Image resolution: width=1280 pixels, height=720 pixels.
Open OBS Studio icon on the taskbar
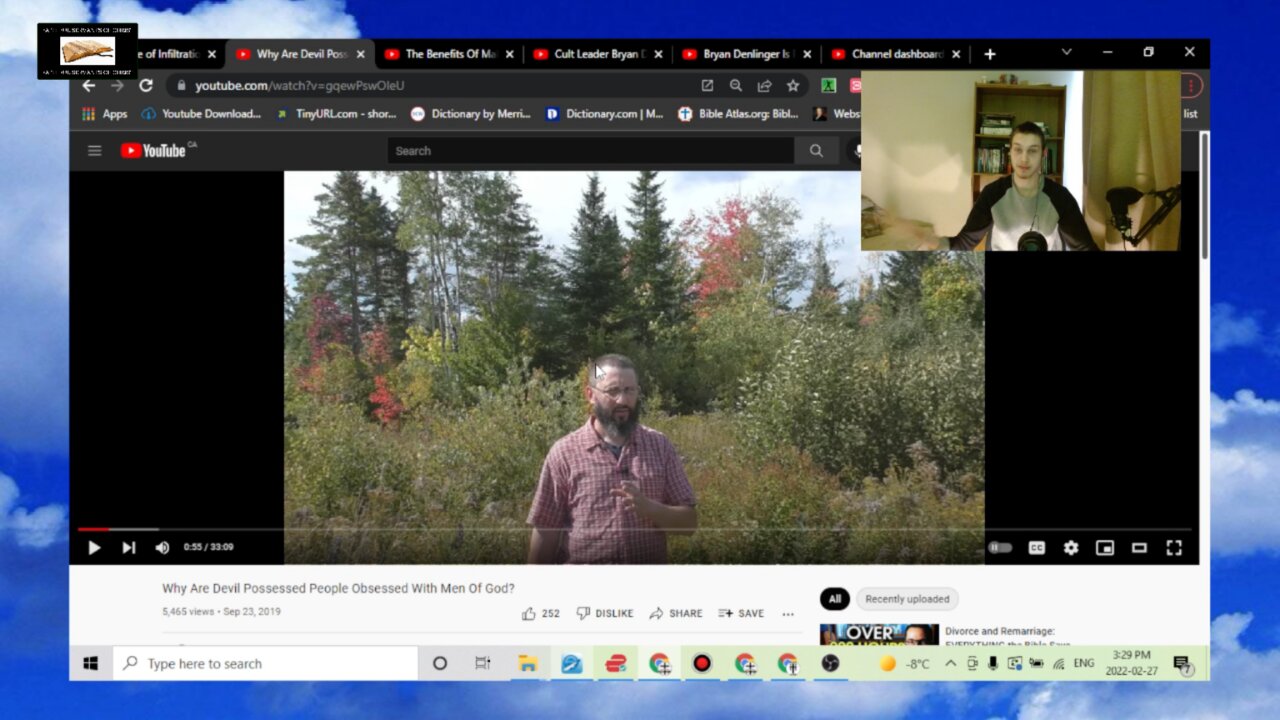(830, 663)
